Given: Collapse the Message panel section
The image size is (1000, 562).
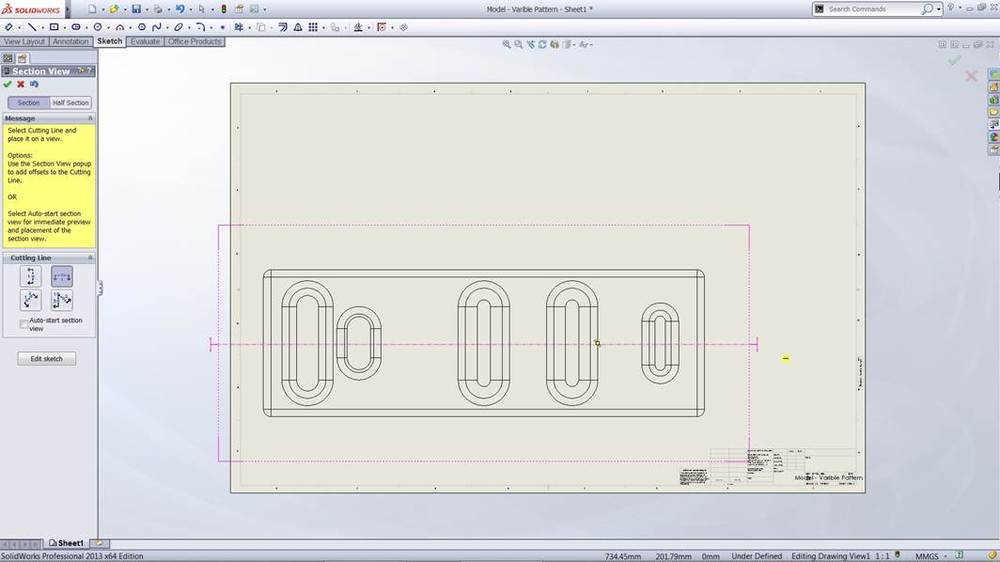Looking at the screenshot, I should pyautogui.click(x=90, y=118).
